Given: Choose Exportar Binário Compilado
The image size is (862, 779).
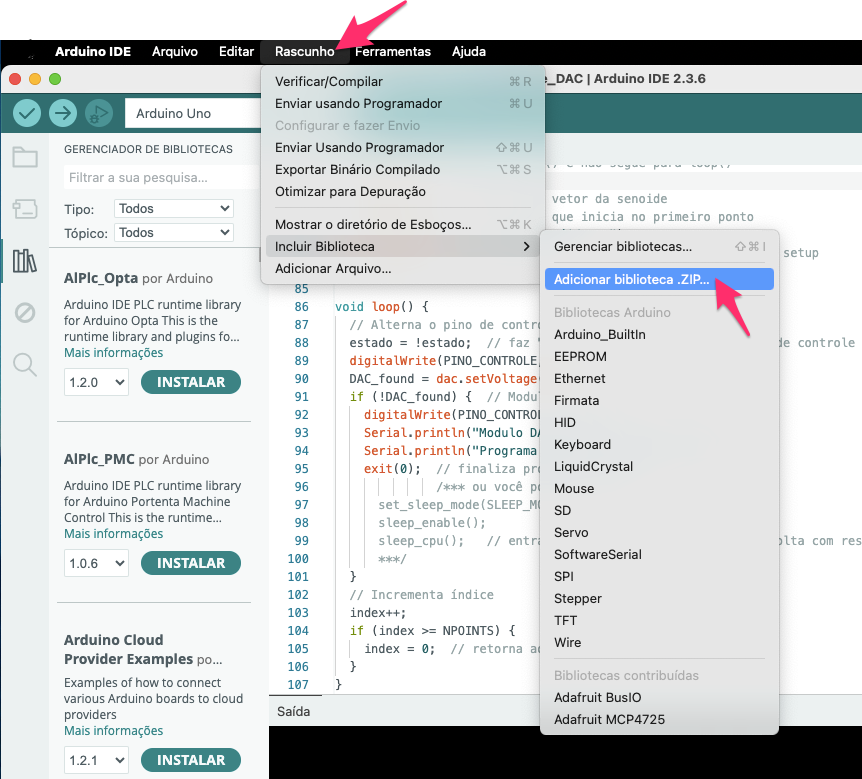Looking at the screenshot, I should (403, 169).
